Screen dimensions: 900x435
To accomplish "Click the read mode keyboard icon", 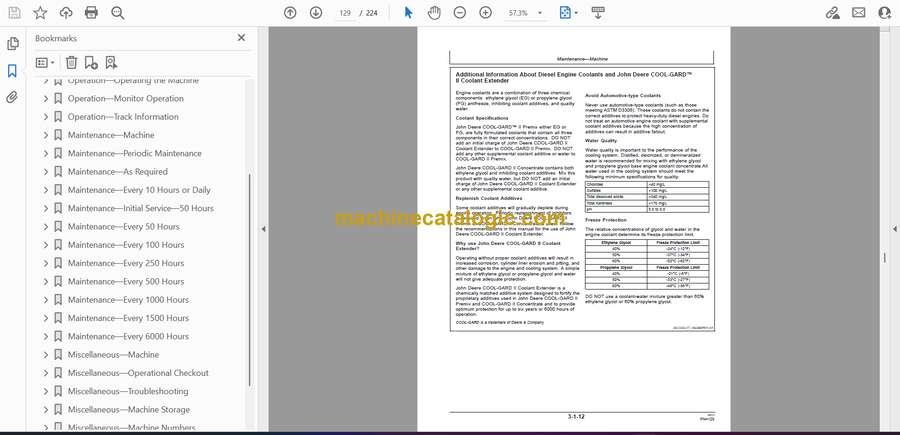I will (598, 13).
